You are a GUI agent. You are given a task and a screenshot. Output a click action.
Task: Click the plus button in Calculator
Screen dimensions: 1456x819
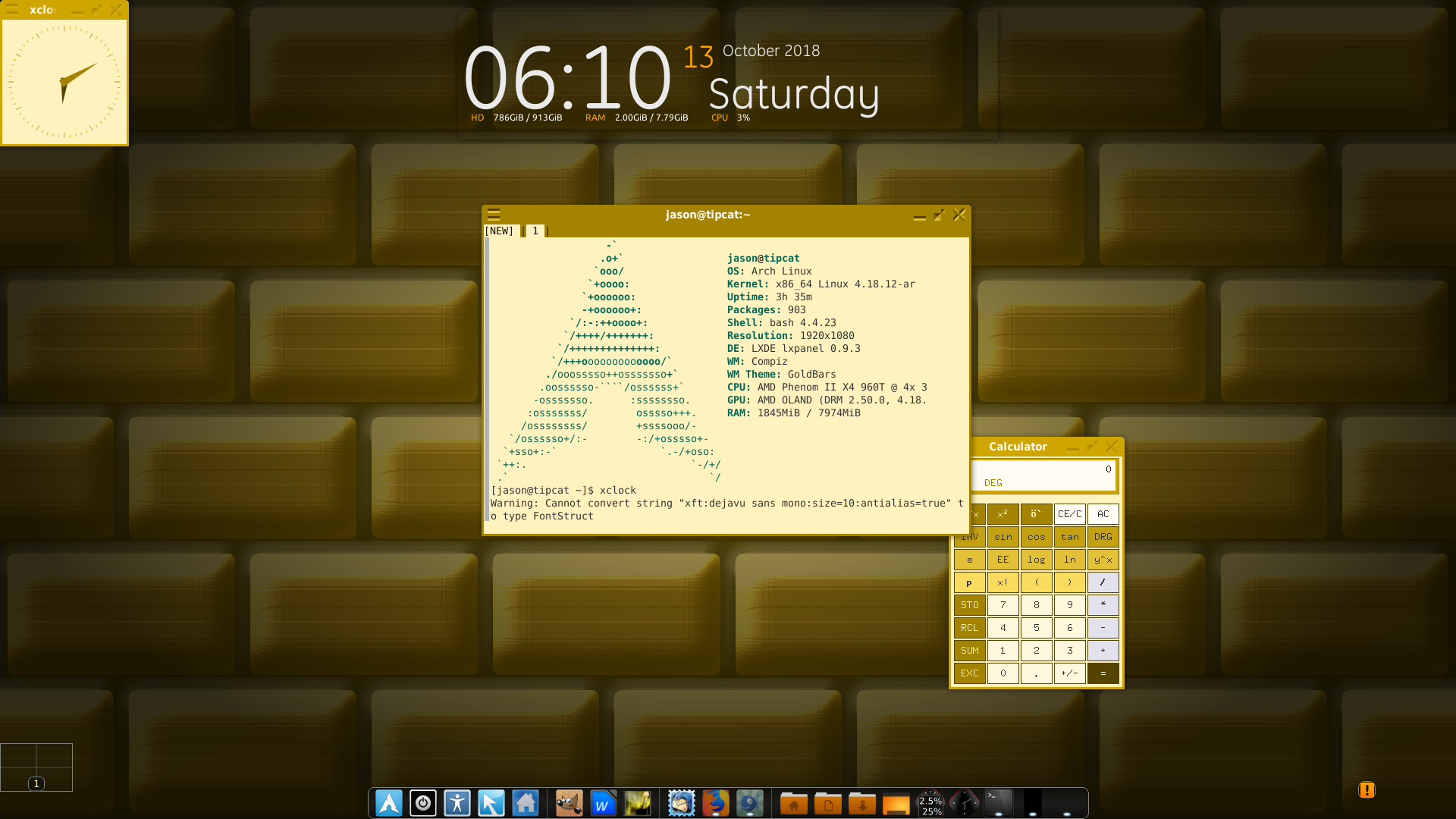(1103, 651)
